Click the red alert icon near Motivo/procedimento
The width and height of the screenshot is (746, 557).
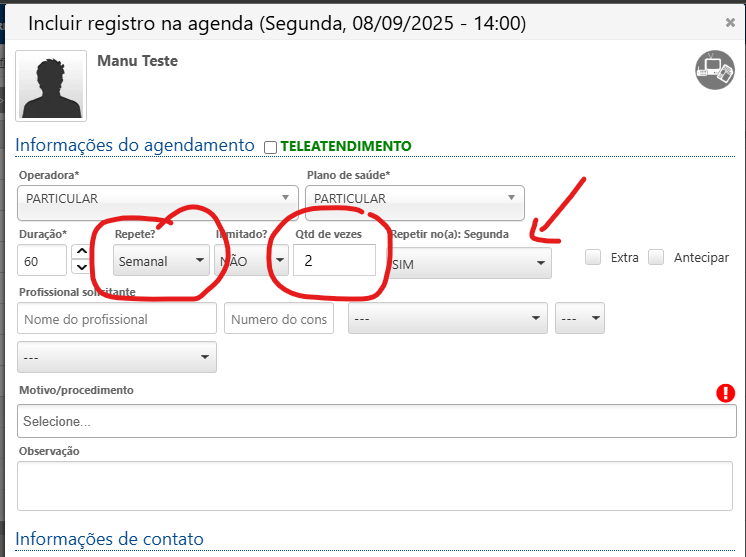pyautogui.click(x=726, y=393)
